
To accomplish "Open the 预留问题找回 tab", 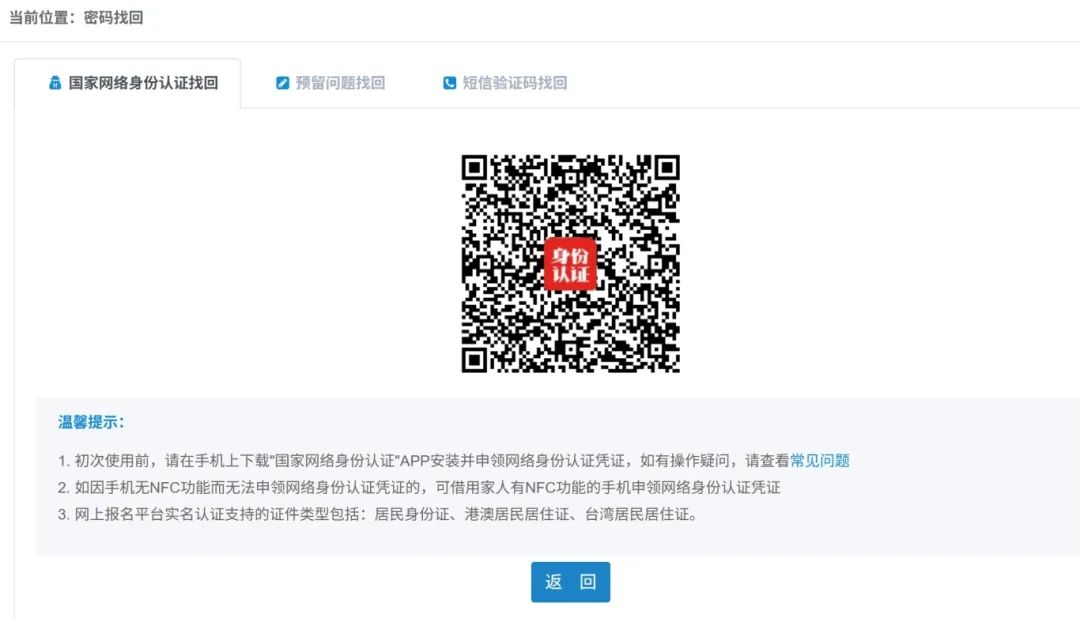I will tap(340, 83).
